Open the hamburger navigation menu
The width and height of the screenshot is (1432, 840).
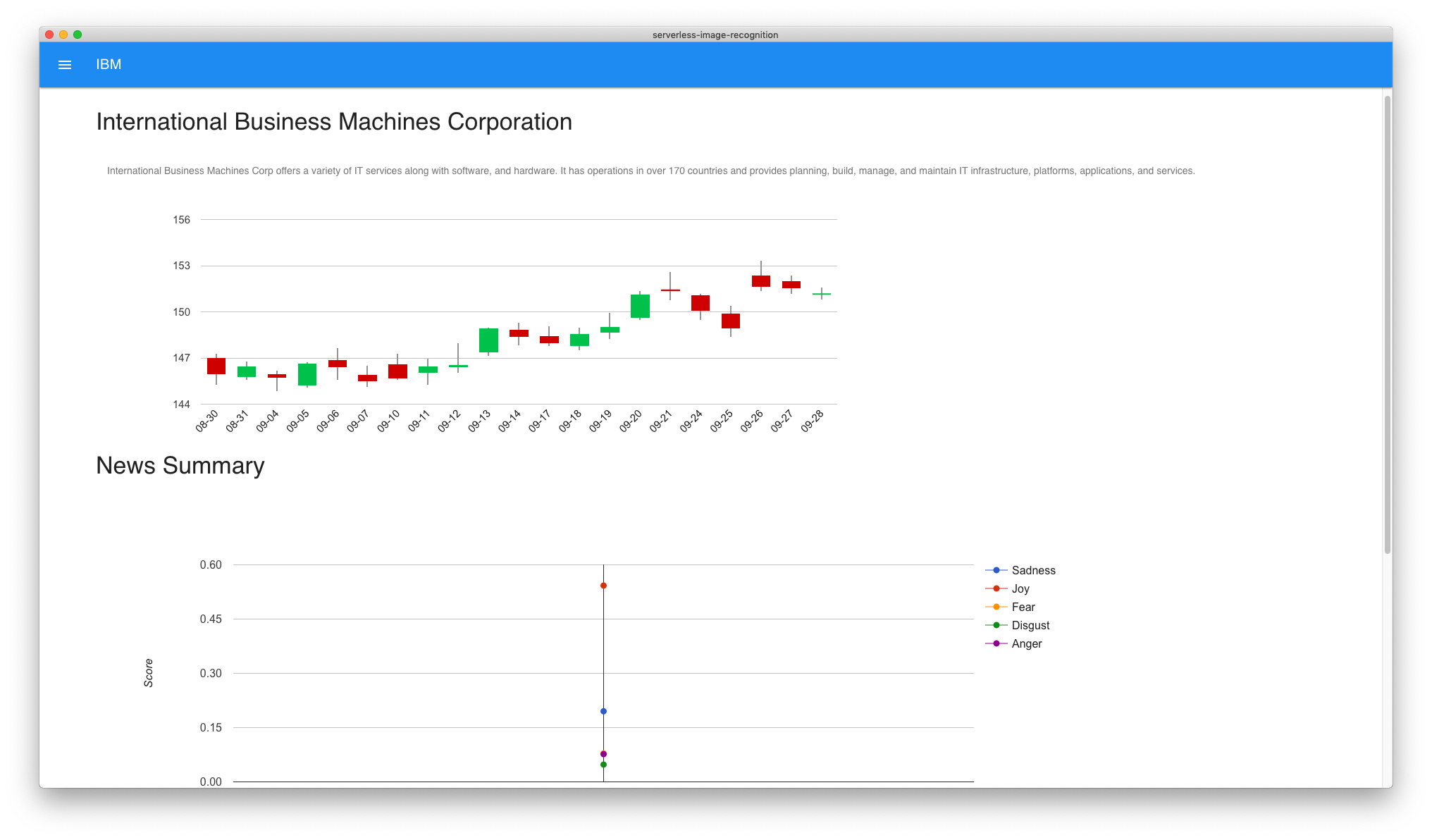[x=65, y=65]
